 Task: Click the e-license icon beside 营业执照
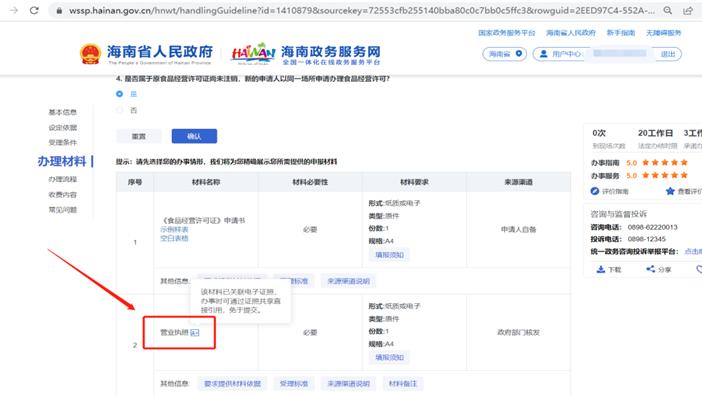[195, 332]
